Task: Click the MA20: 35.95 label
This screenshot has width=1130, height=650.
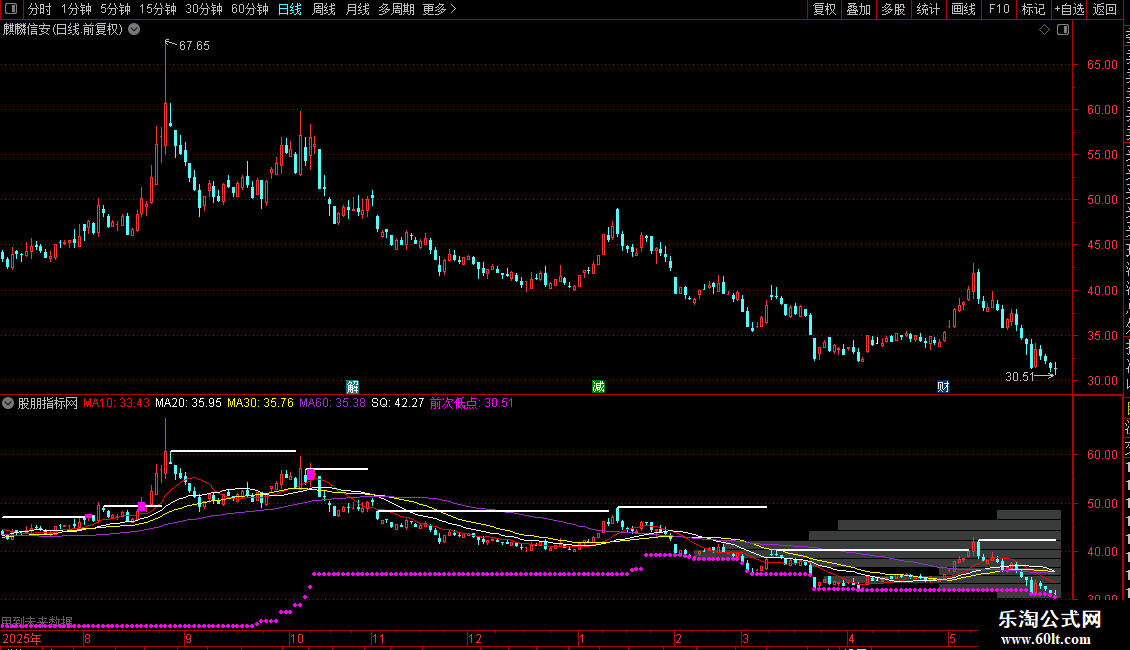Action: point(188,403)
